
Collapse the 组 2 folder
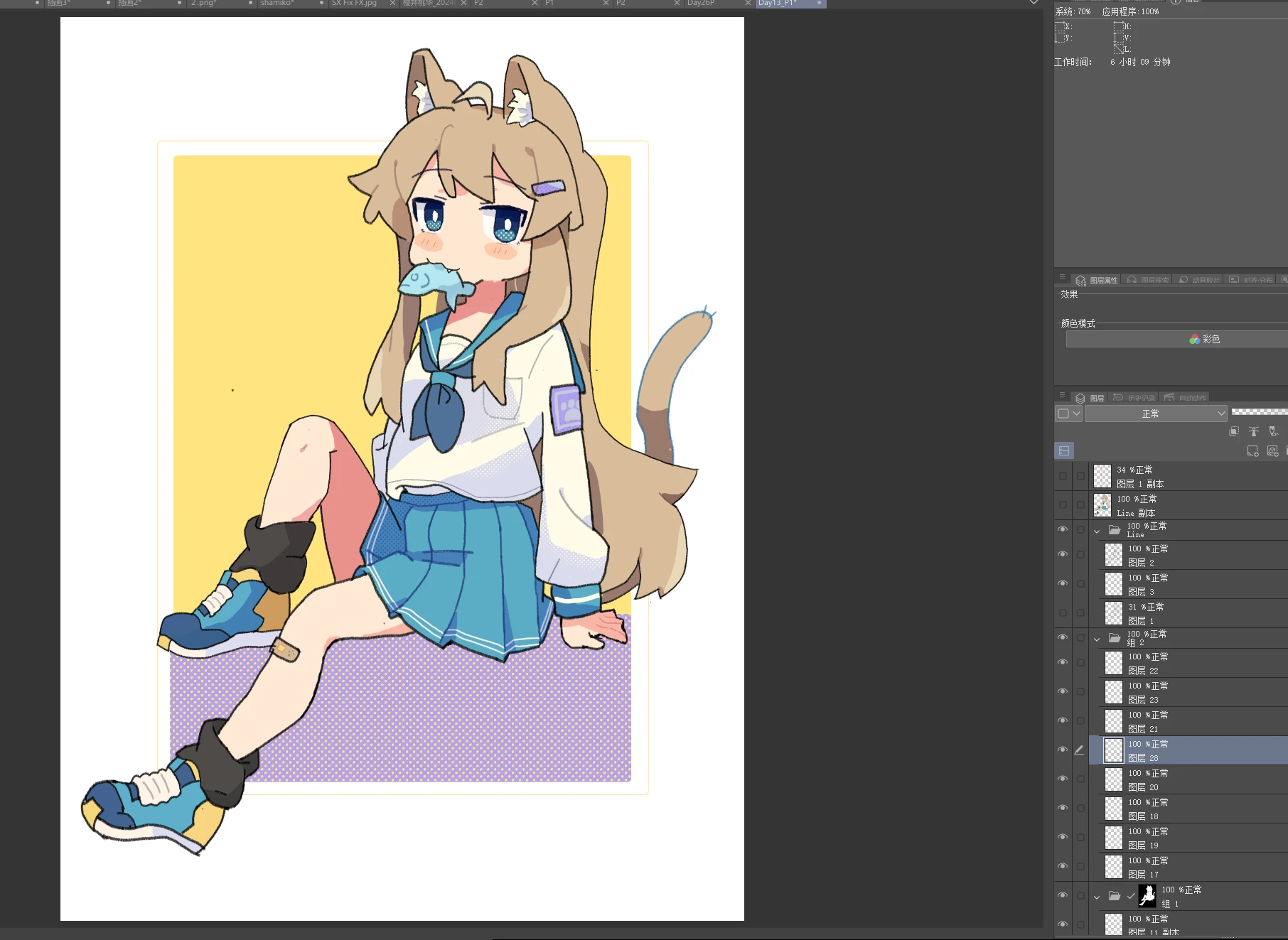tap(1097, 639)
